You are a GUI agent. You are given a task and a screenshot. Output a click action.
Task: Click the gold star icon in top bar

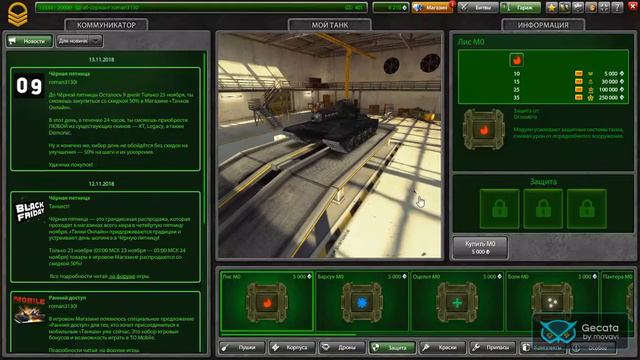(x=551, y=7)
